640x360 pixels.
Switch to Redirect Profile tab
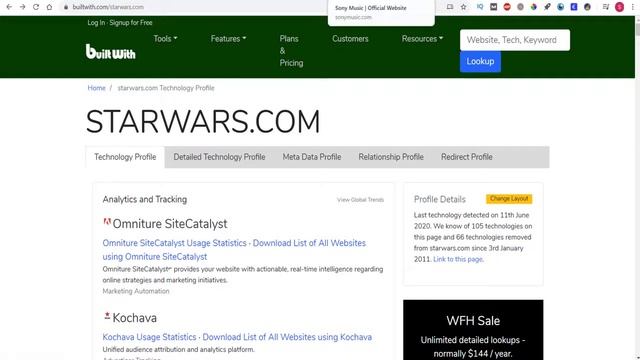[x=467, y=157]
